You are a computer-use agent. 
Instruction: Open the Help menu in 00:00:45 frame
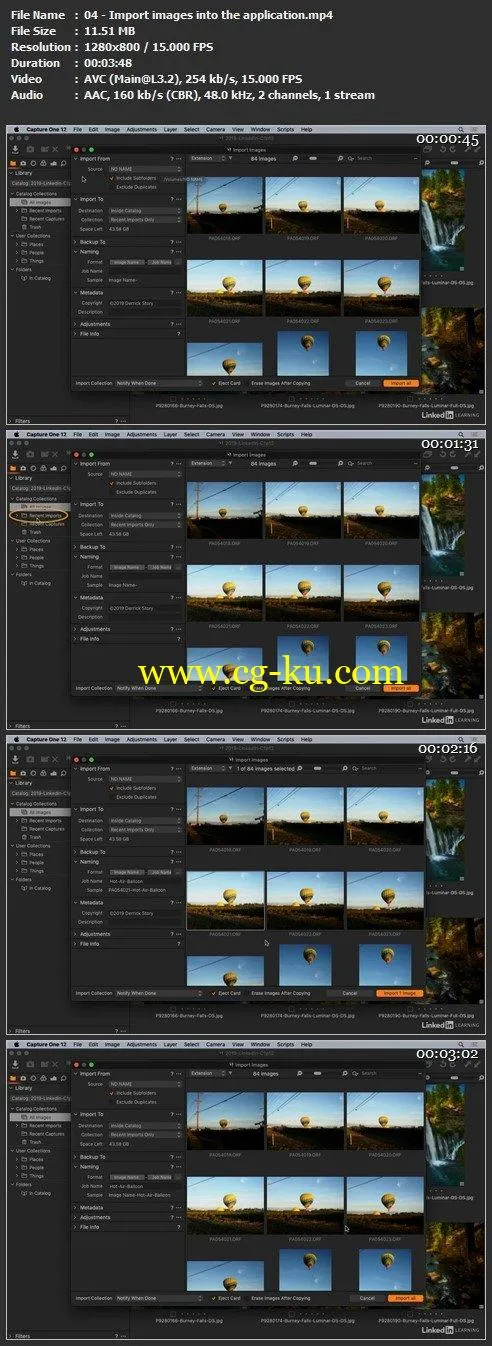tap(307, 129)
